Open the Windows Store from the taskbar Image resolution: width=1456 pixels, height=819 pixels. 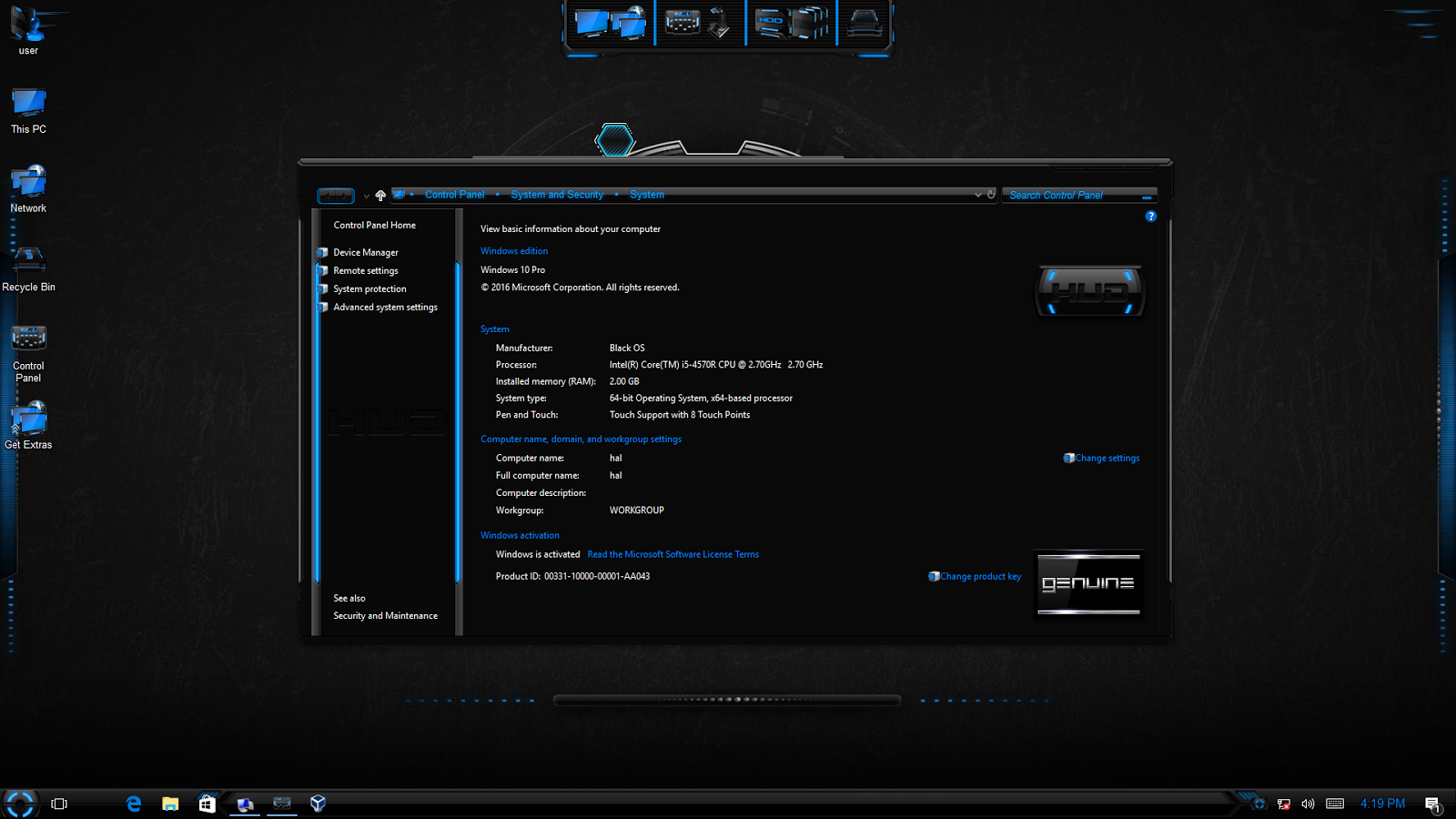207,804
